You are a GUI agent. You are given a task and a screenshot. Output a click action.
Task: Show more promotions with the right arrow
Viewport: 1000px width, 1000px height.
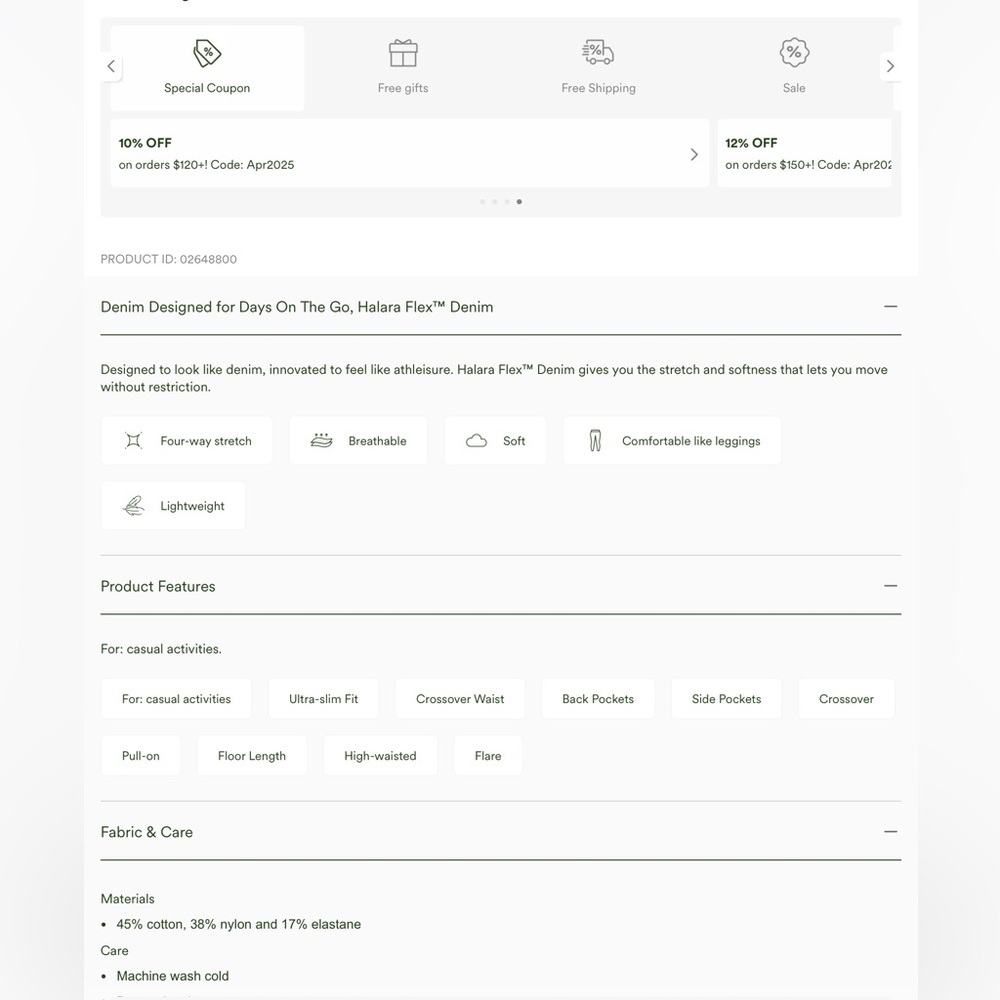coord(890,66)
